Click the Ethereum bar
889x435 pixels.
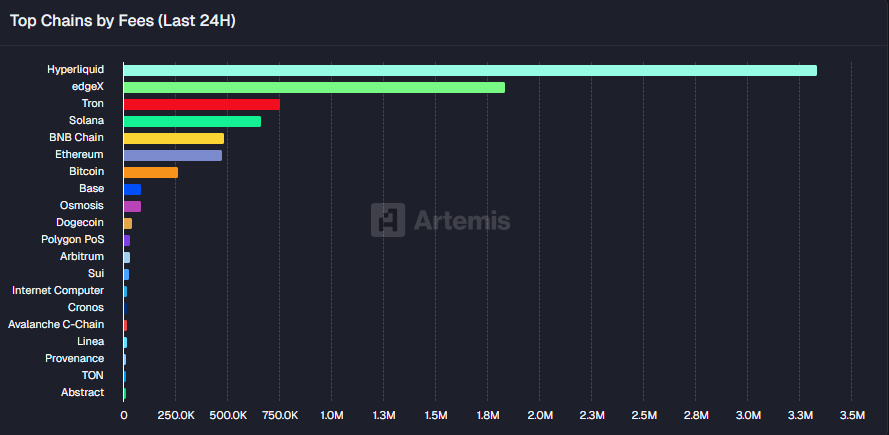(172, 155)
